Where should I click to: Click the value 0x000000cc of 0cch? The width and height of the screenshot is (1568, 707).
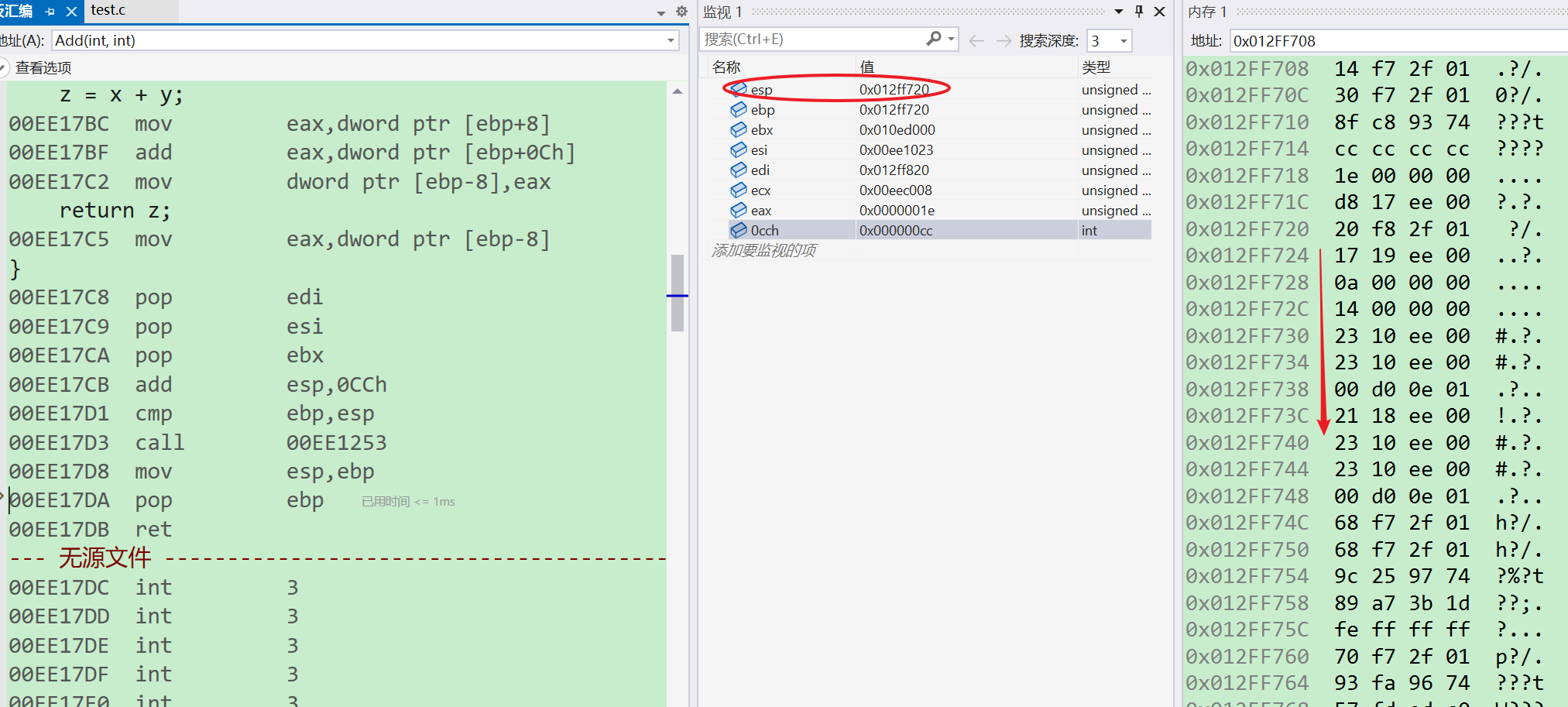click(x=896, y=231)
